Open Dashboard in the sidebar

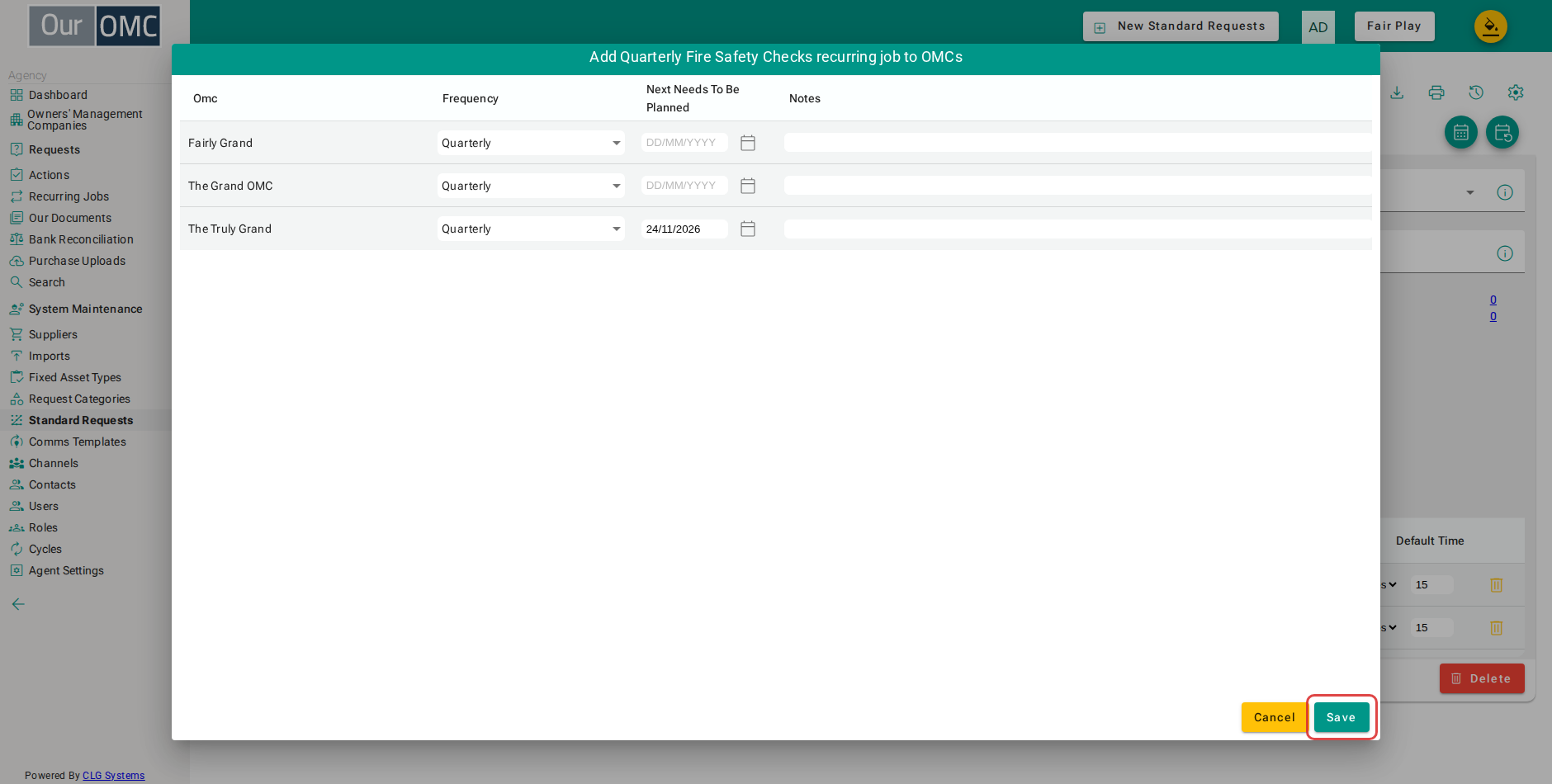click(x=58, y=95)
